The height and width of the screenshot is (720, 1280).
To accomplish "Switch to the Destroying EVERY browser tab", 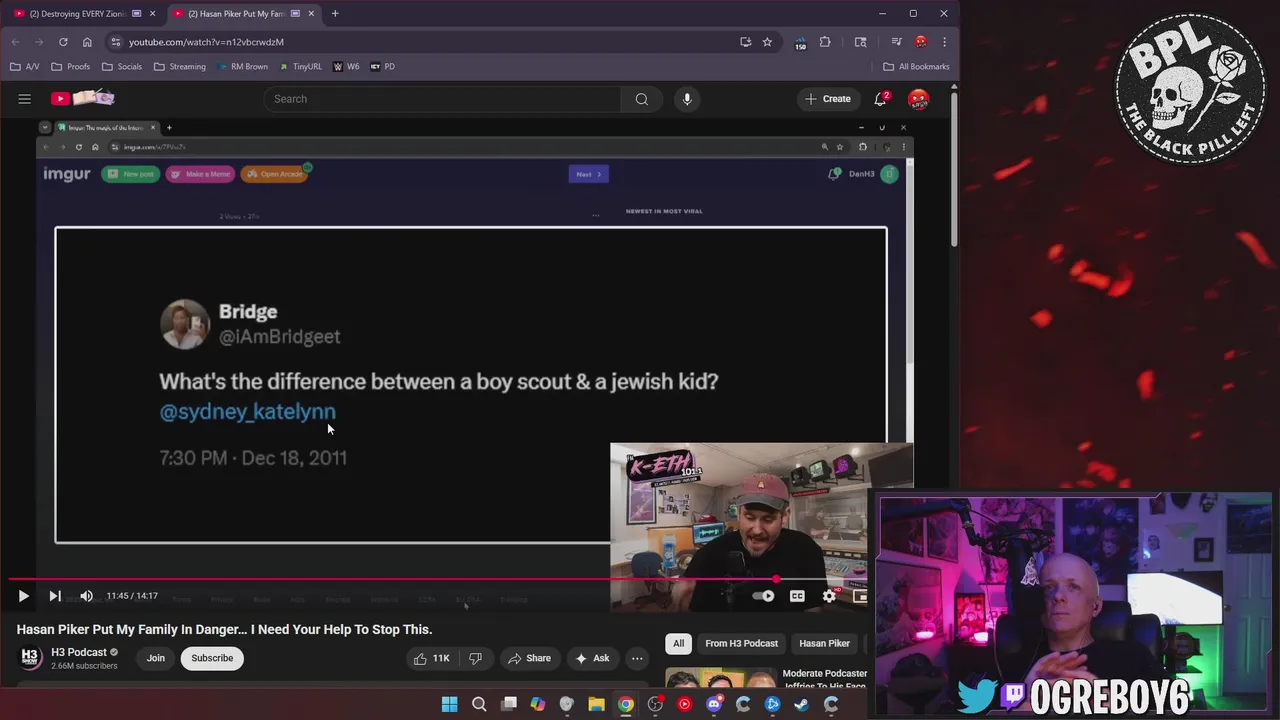I will point(80,14).
